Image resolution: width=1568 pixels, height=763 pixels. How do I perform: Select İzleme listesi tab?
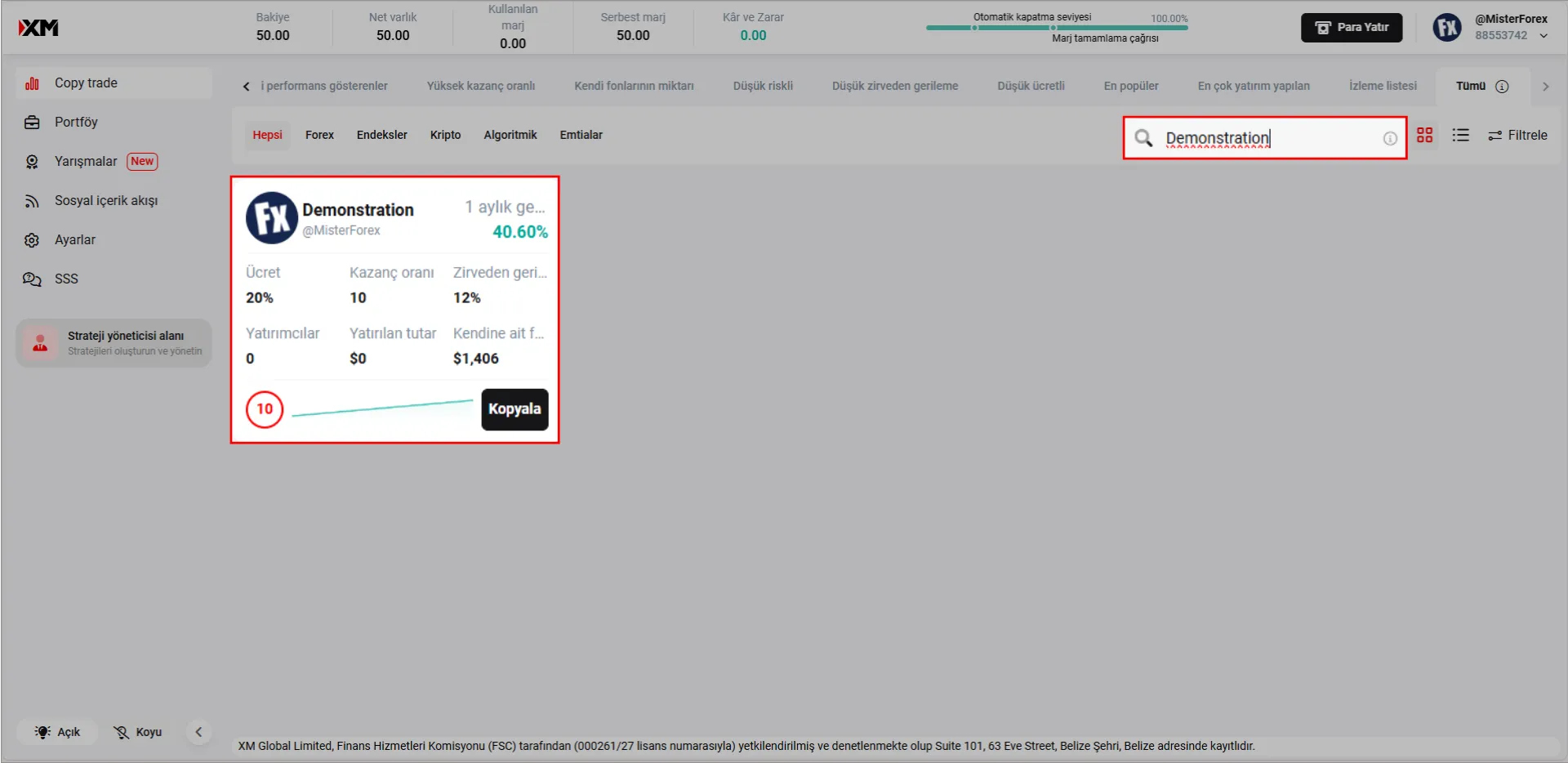(x=1383, y=86)
